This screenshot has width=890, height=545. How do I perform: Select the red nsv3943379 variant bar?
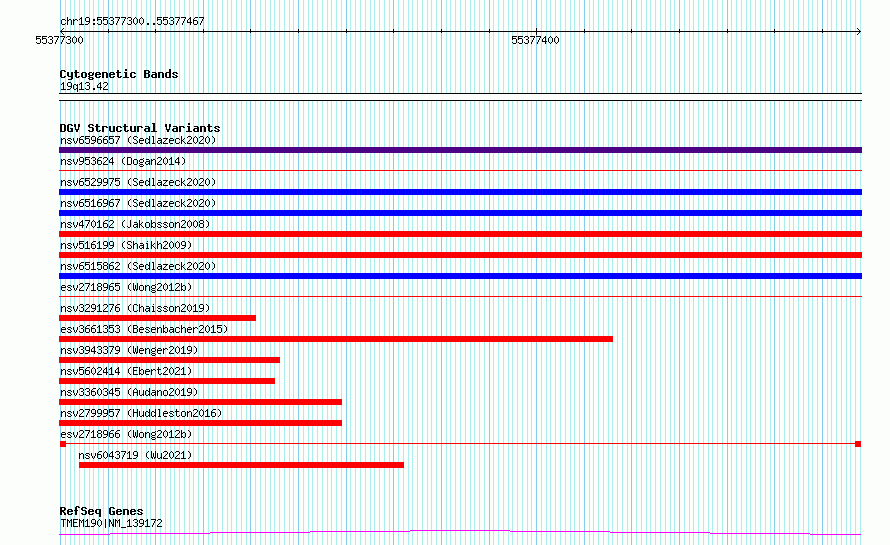pyautogui.click(x=169, y=360)
